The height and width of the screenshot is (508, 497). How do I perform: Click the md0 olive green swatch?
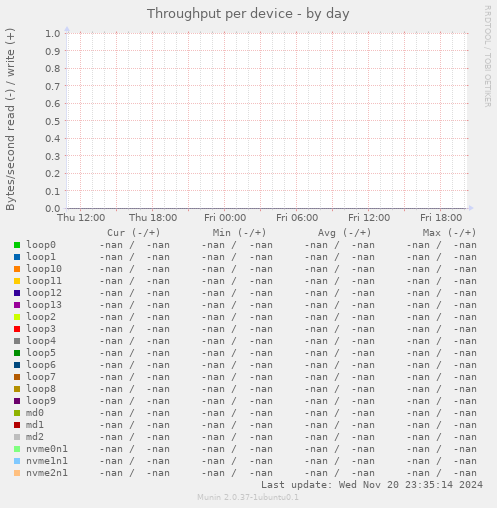[17, 413]
